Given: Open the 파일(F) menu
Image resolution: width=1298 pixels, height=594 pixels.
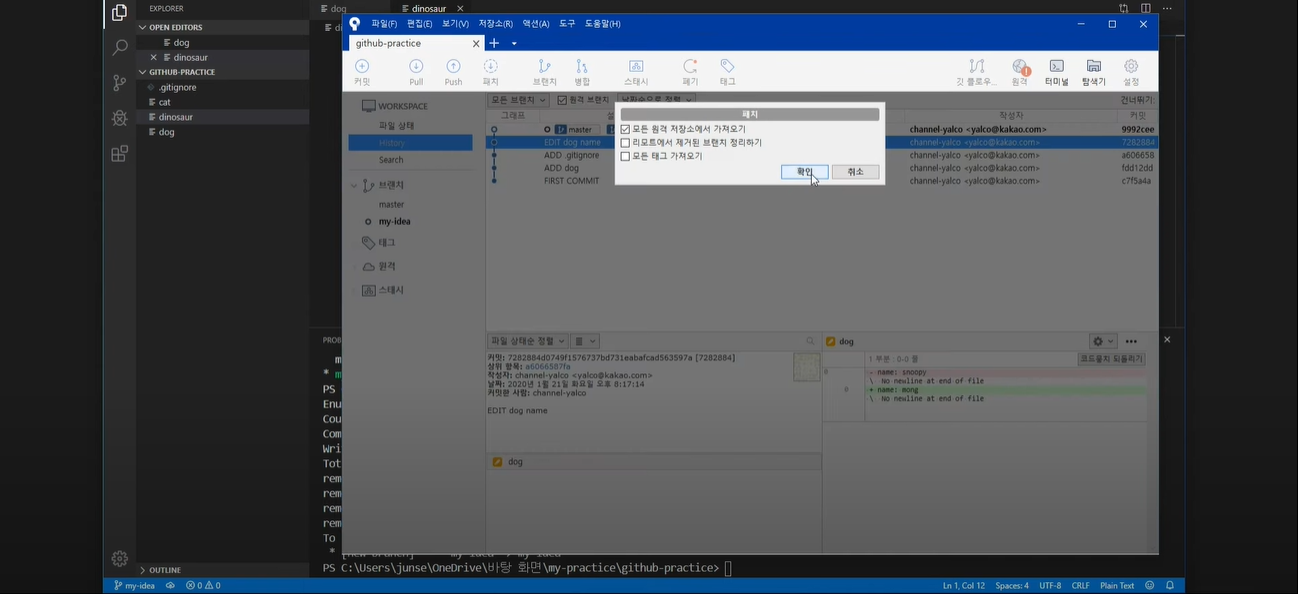Looking at the screenshot, I should [x=384, y=24].
